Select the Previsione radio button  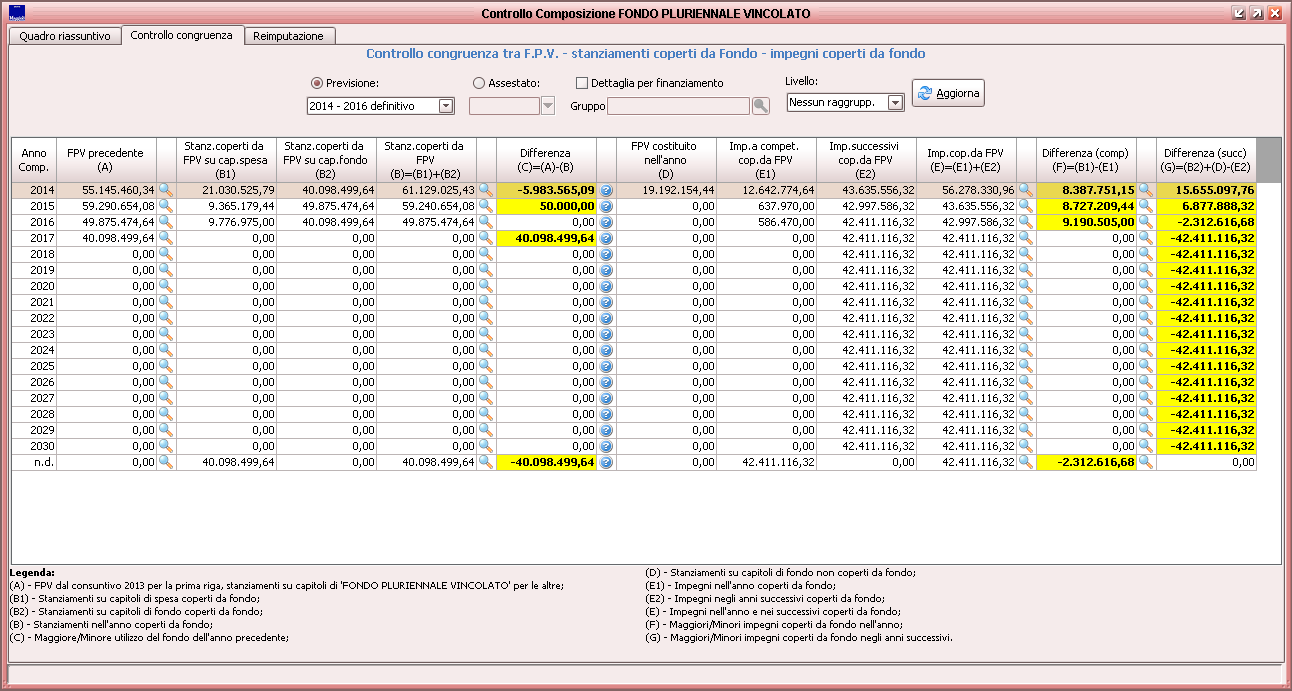(x=317, y=84)
